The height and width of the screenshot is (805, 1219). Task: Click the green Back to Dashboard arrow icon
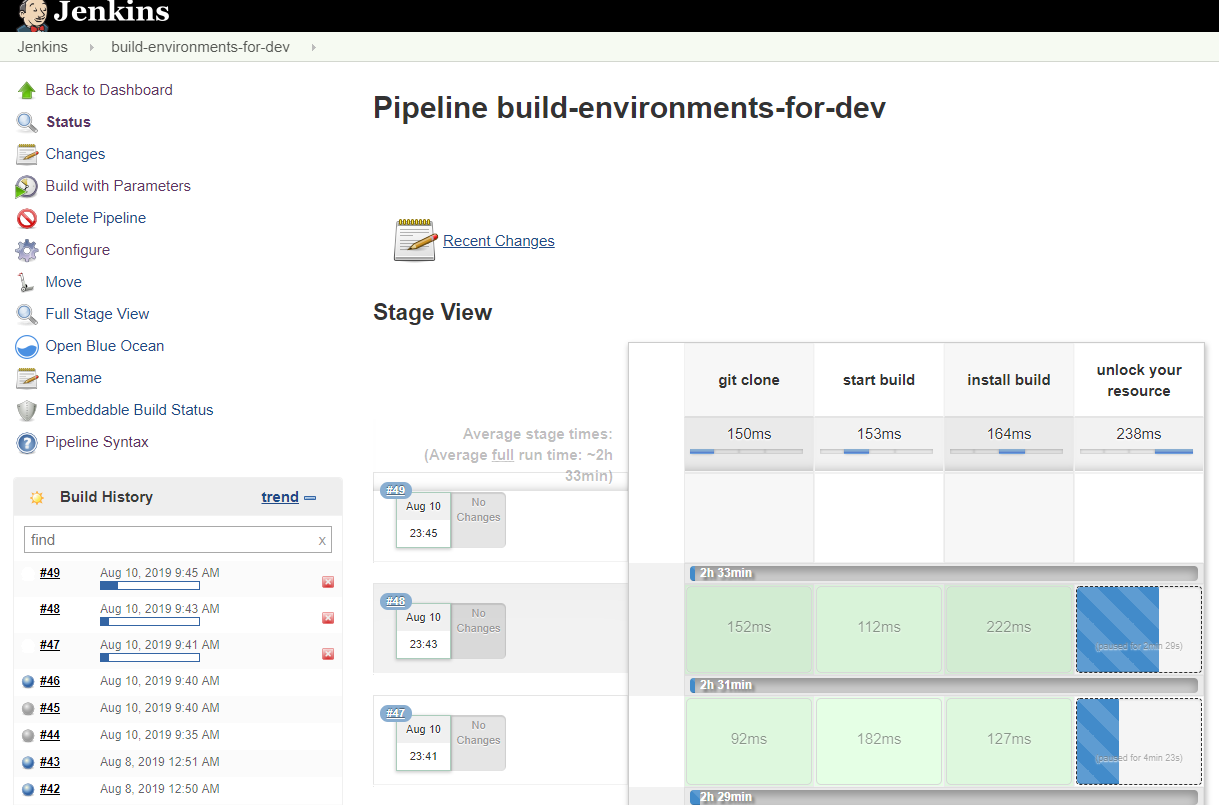coord(27,90)
